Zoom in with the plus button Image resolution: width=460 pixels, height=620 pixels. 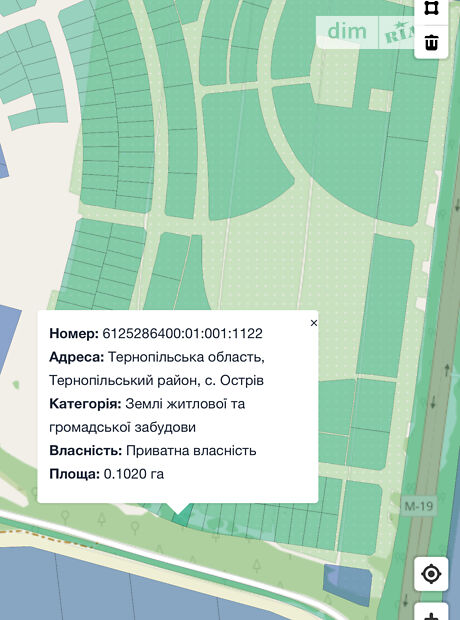[x=431, y=614]
